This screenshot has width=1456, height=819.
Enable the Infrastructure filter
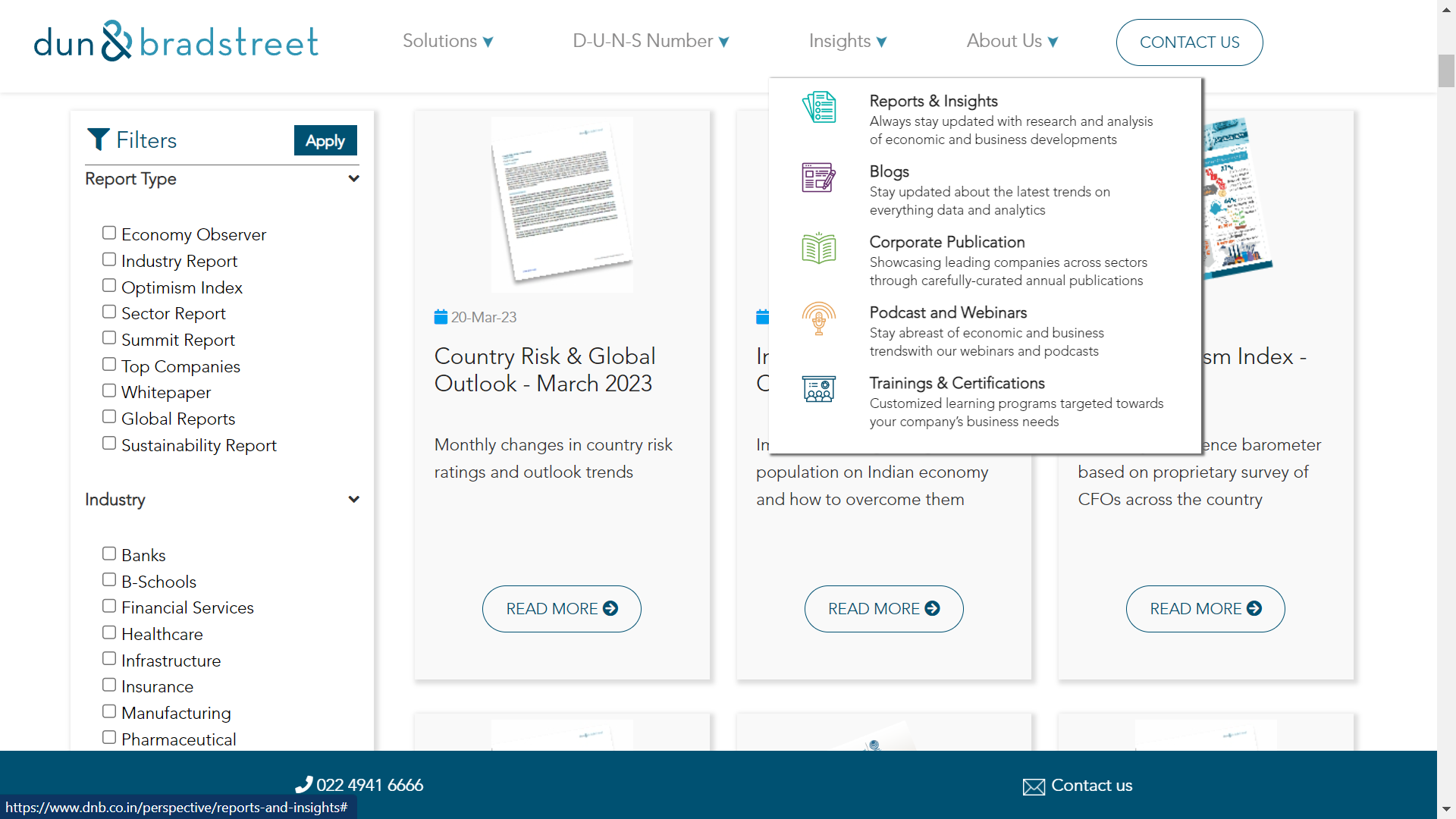[x=109, y=658]
